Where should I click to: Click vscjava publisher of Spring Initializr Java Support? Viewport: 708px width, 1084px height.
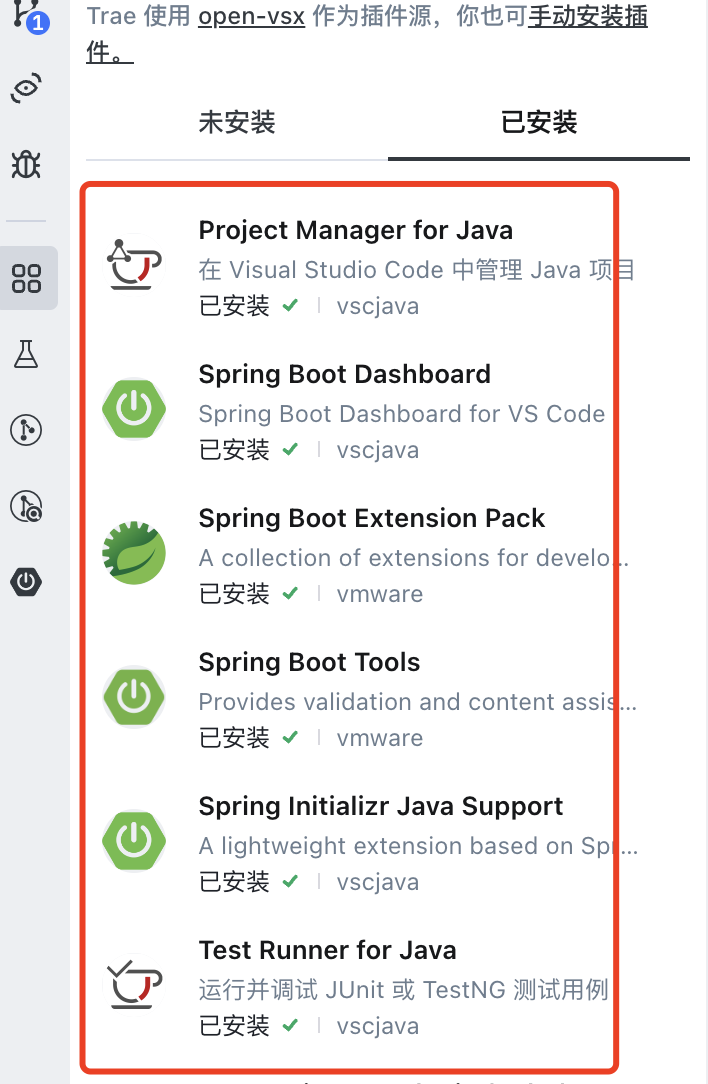pos(378,882)
